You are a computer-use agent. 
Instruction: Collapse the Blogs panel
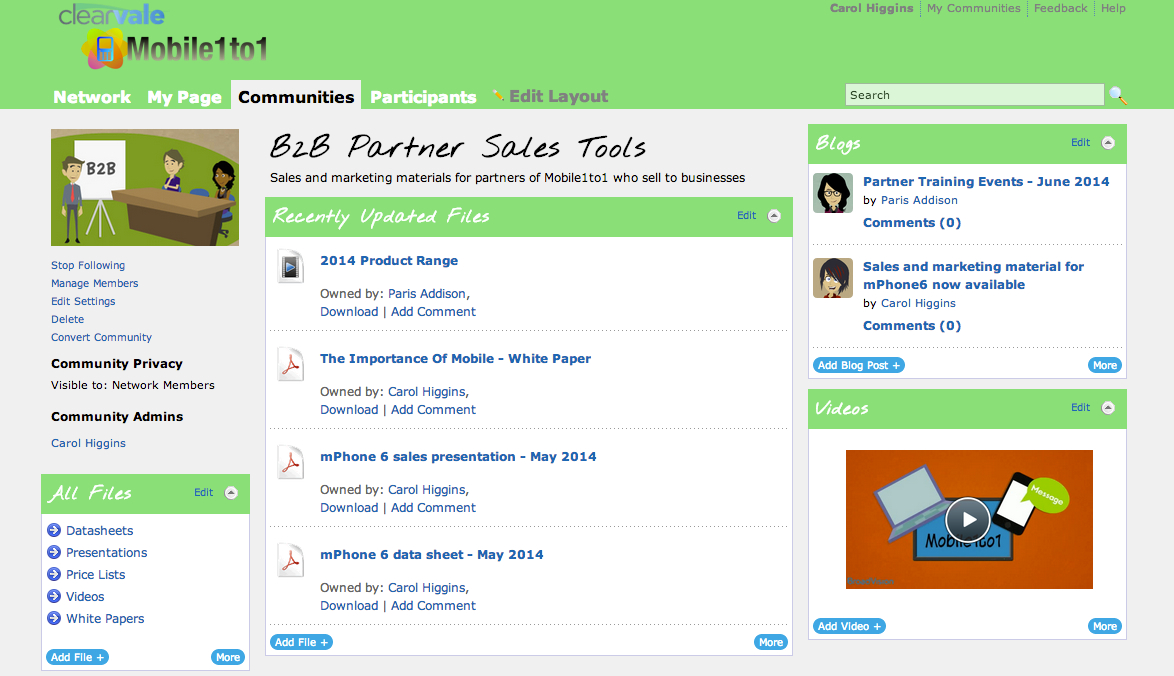click(1108, 143)
